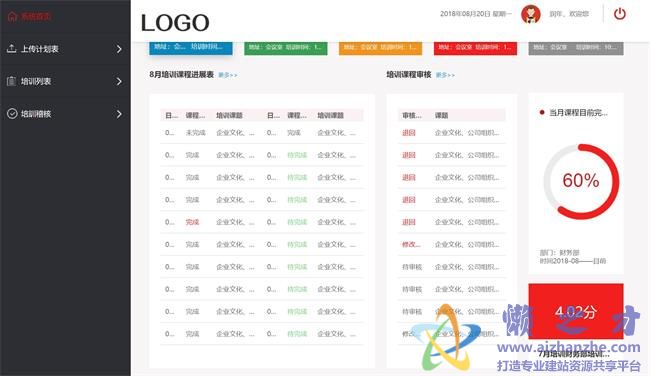Click the LOGO in the header
This screenshot has height=376, width=650.
175,23
